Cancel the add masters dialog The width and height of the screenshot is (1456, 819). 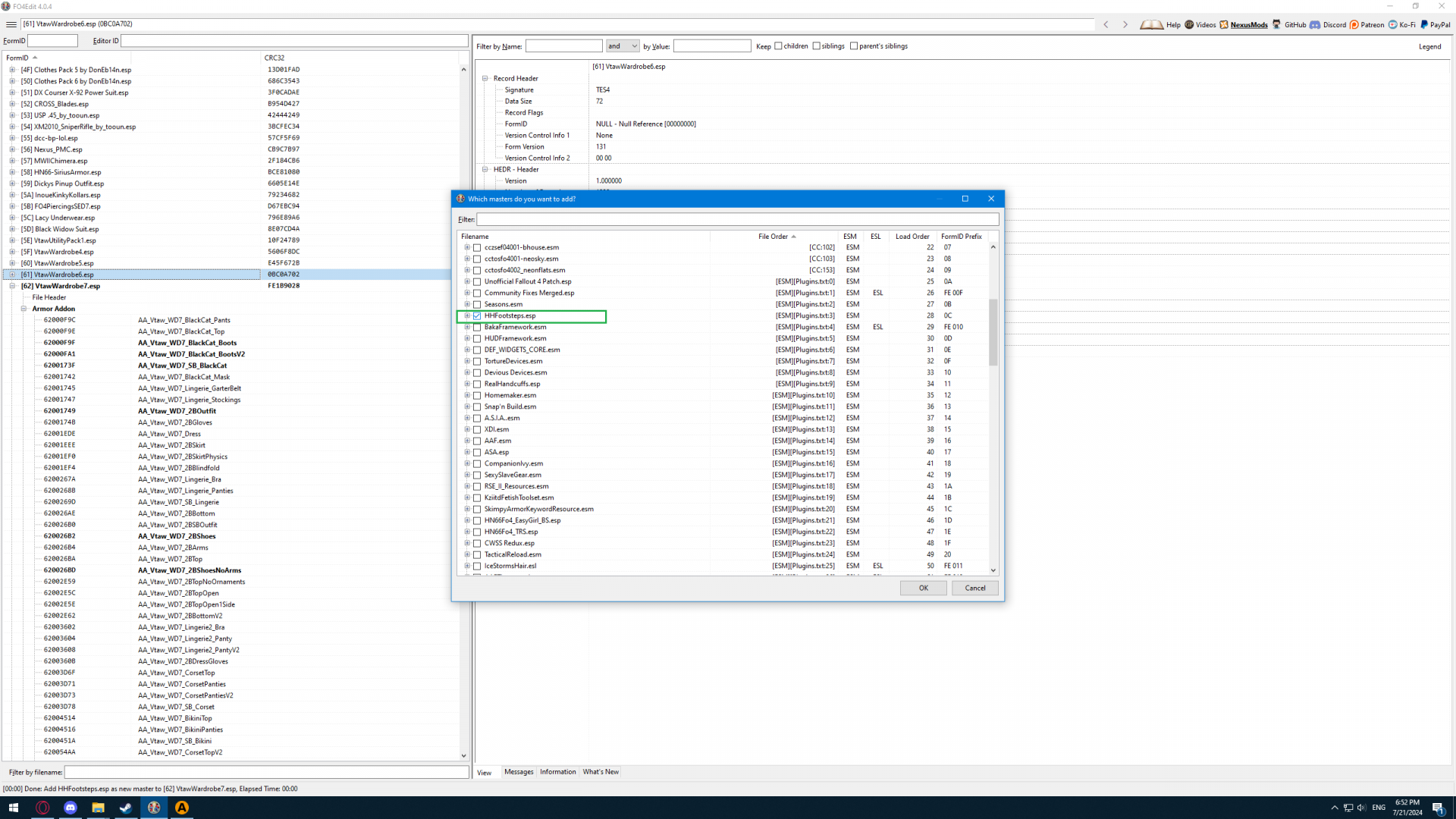(974, 588)
